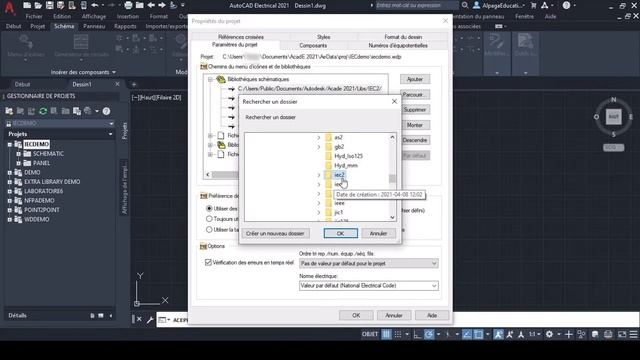This screenshot has height=360, width=640.
Task: Toggle the snap mode dotted grid icon
Action: (398, 334)
